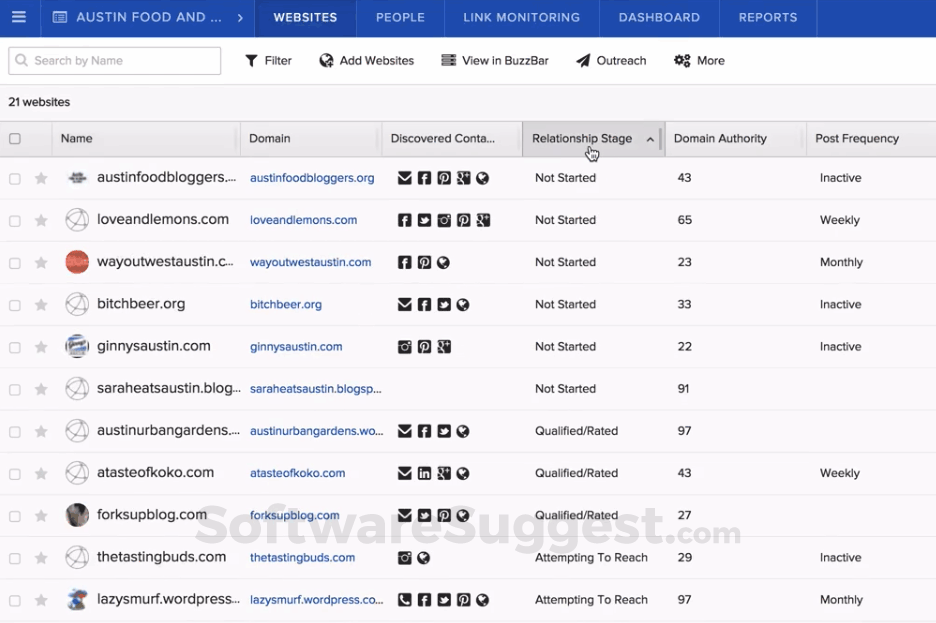
Task: Click the Facebook icon for loveandlemons.com
Action: click(x=405, y=220)
